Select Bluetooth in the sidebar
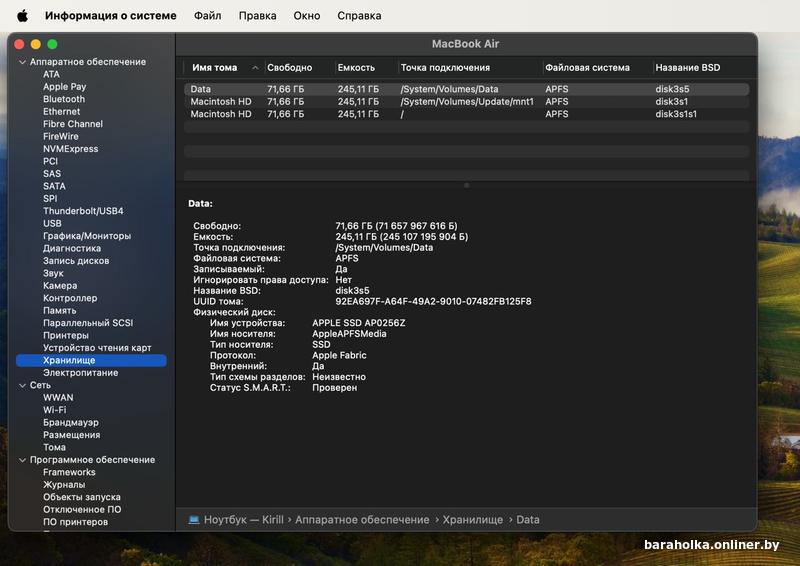Screen dimensions: 800x566 [64, 99]
